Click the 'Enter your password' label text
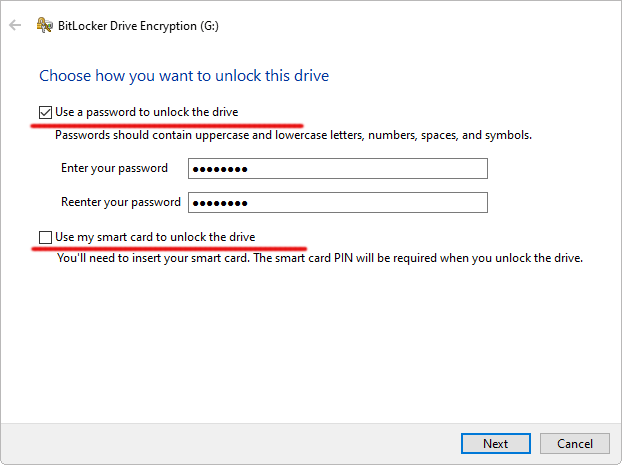Screen dimensions: 622x465 (x=114, y=168)
